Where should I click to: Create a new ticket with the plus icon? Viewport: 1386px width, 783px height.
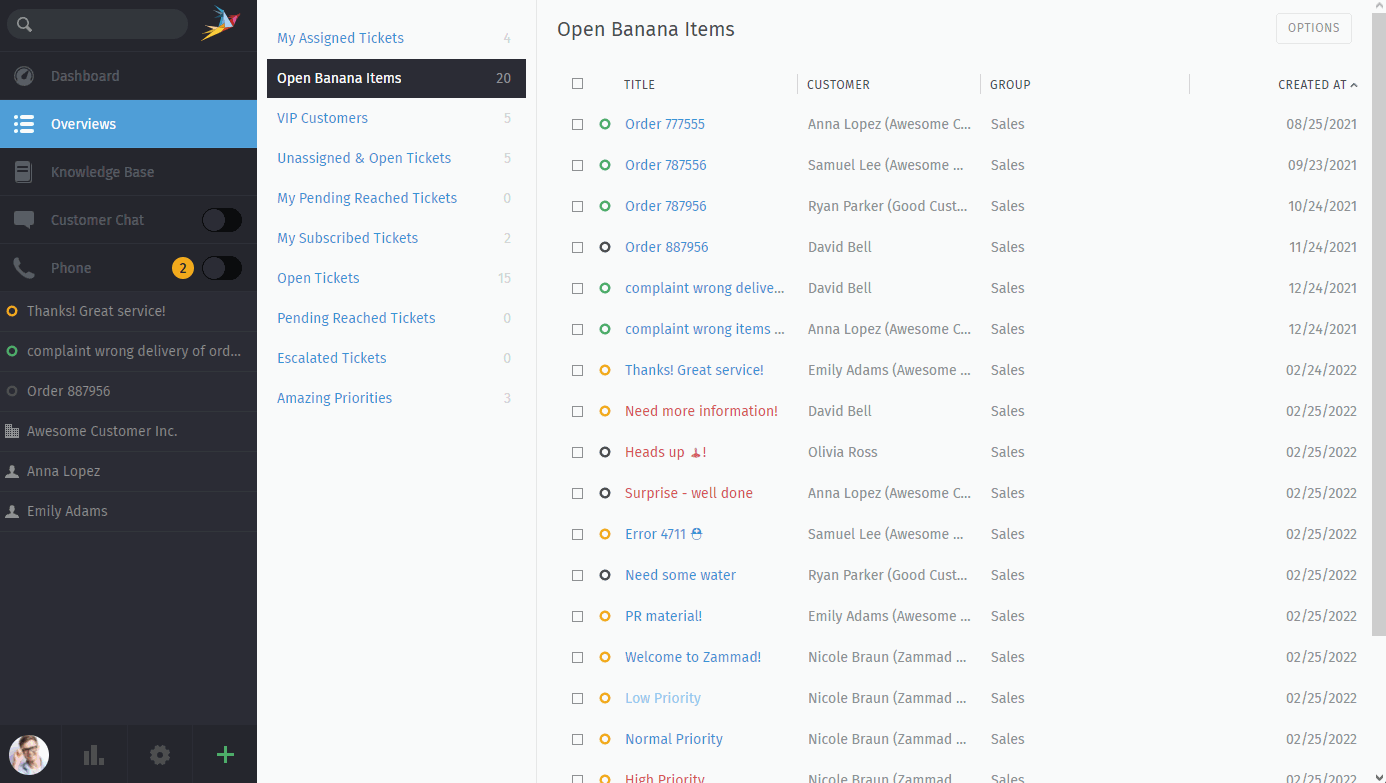pos(225,754)
